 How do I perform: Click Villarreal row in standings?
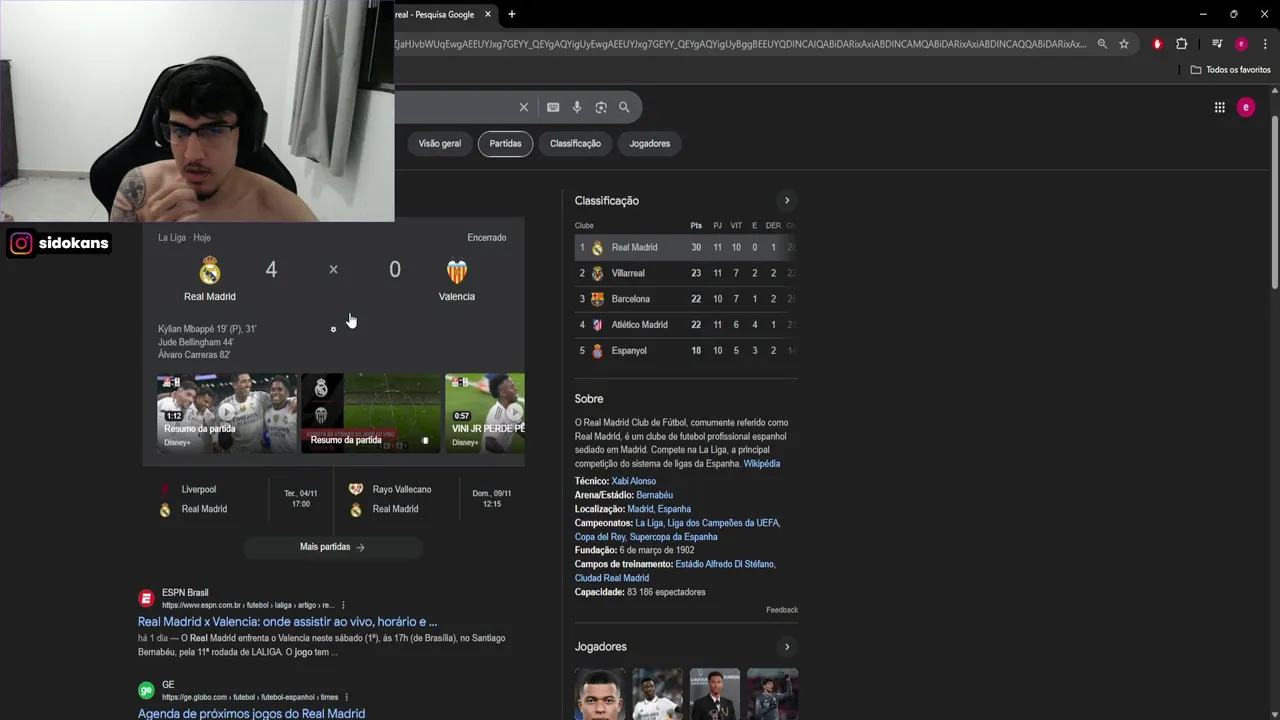coord(686,273)
